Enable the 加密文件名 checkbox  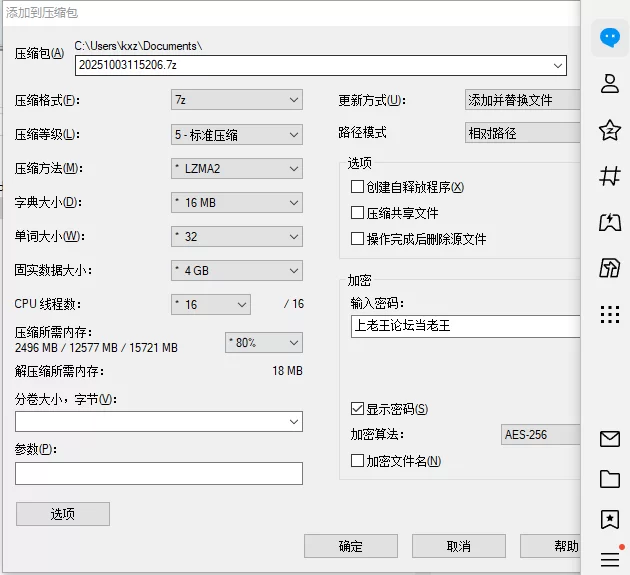tap(357, 461)
